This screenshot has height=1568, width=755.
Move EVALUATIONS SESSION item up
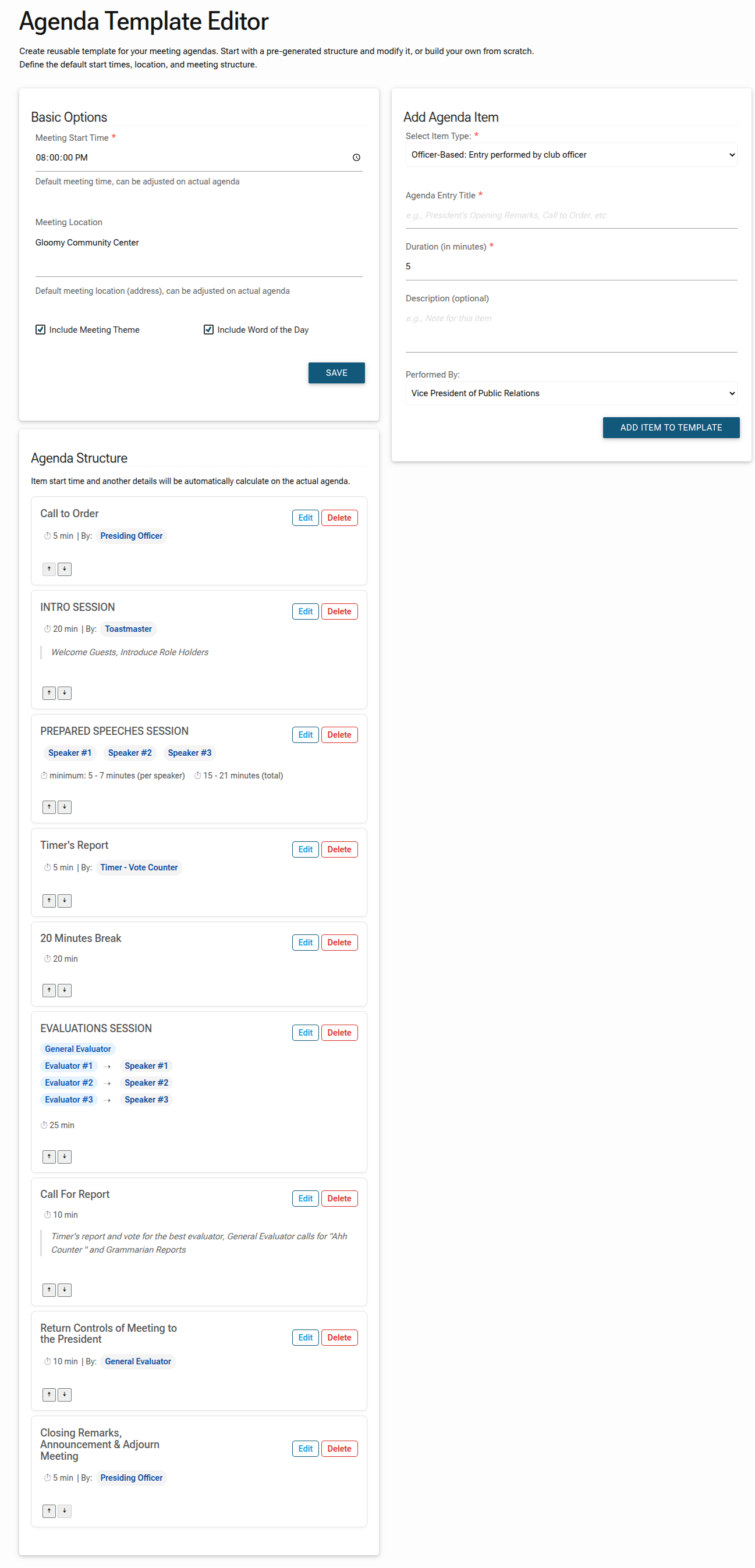coord(49,1157)
